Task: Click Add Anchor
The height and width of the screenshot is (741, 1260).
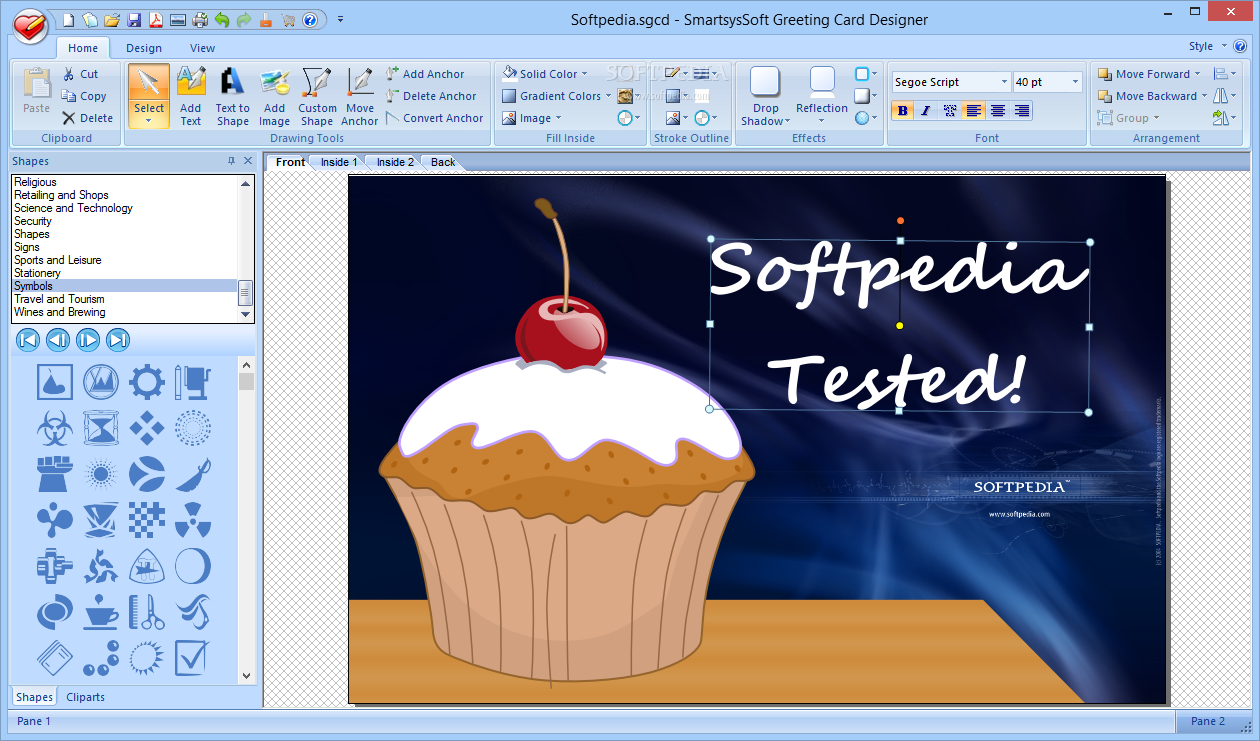Action: pos(425,74)
